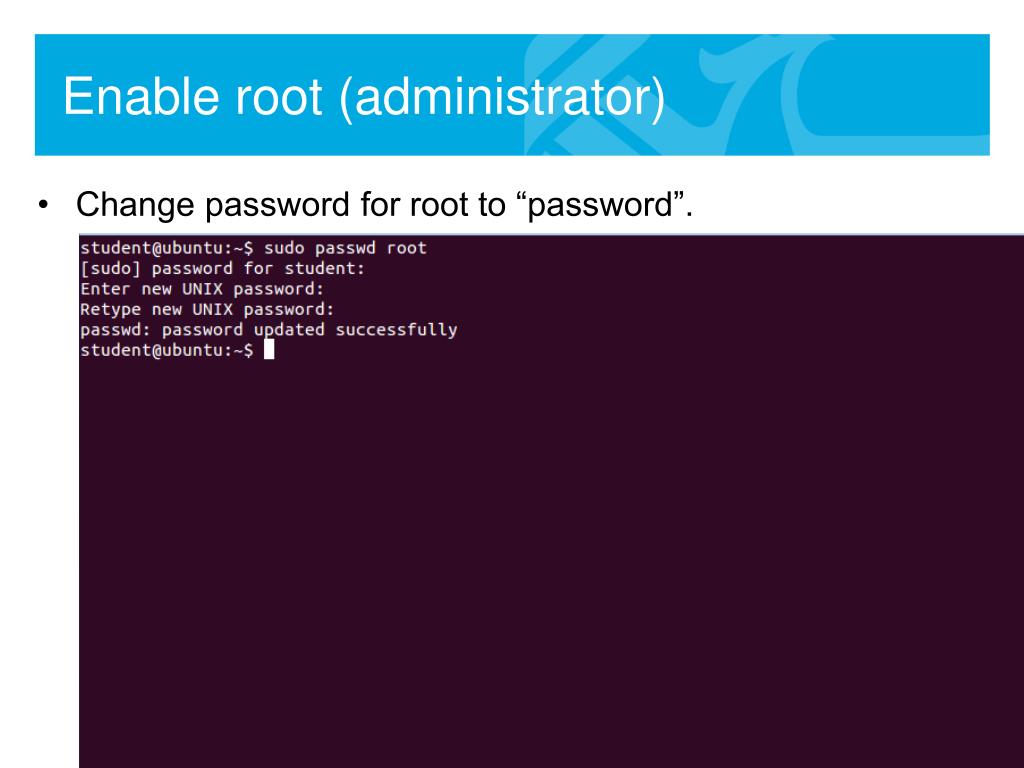Click the white terminal cursor block
Screen dimensions: 1024x768
(268, 350)
